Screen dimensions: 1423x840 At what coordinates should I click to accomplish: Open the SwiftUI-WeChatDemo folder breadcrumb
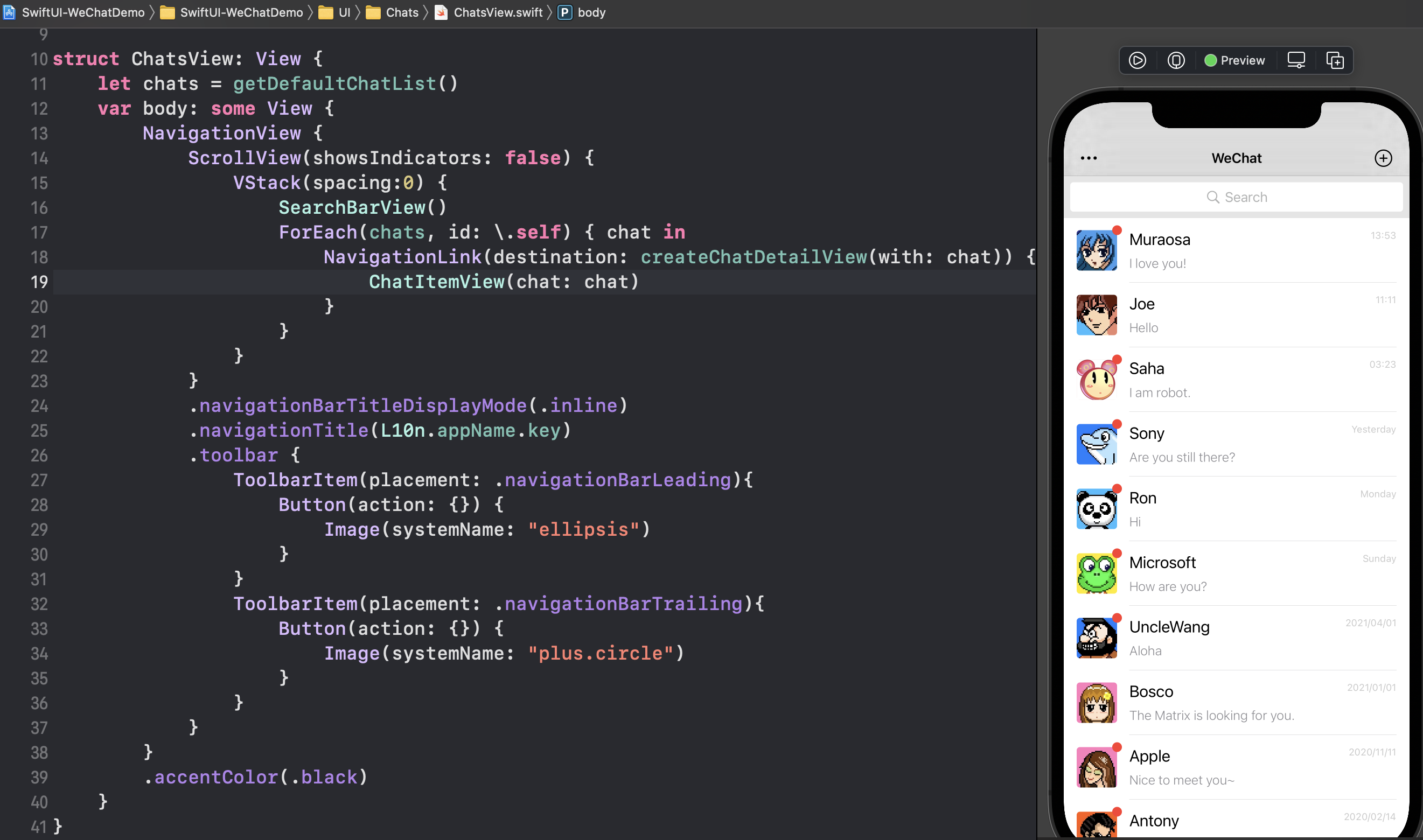click(x=241, y=12)
